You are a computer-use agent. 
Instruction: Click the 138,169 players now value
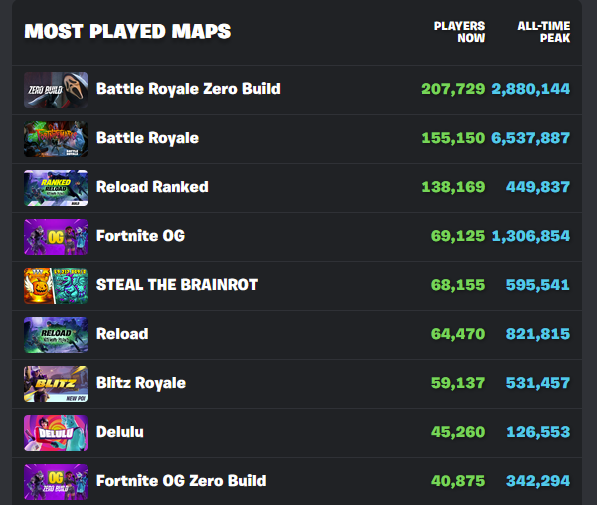pos(453,187)
